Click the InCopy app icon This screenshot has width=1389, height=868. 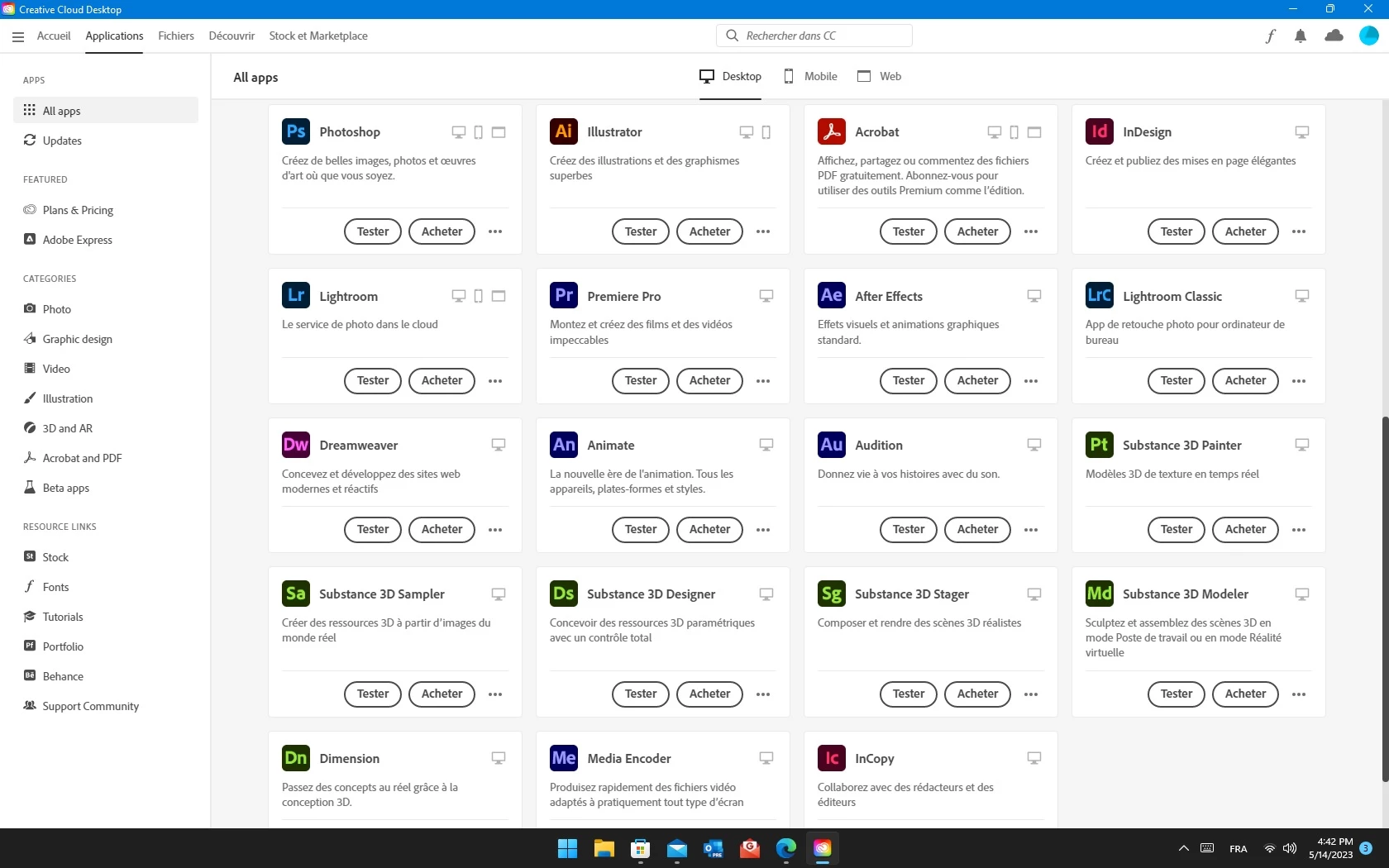(832, 758)
